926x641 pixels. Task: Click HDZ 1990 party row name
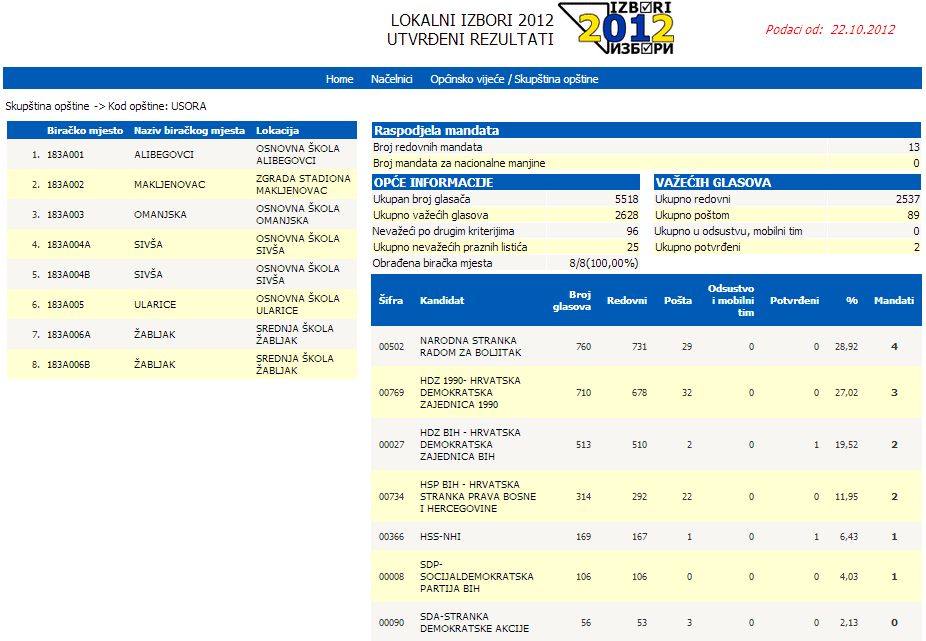tap(470, 392)
